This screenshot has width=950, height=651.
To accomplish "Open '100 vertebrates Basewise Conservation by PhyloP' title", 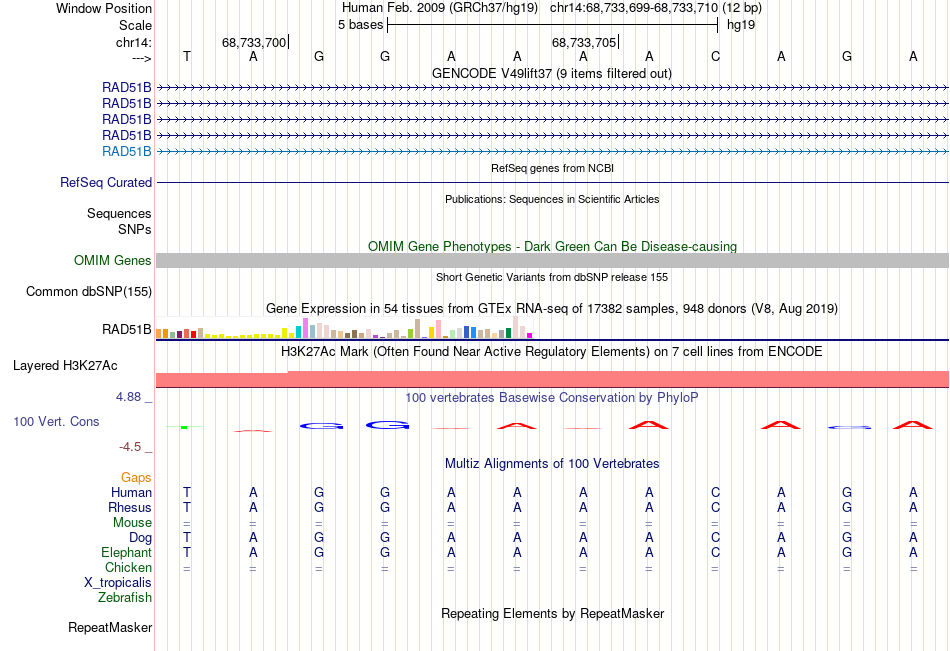I will click(x=552, y=398).
